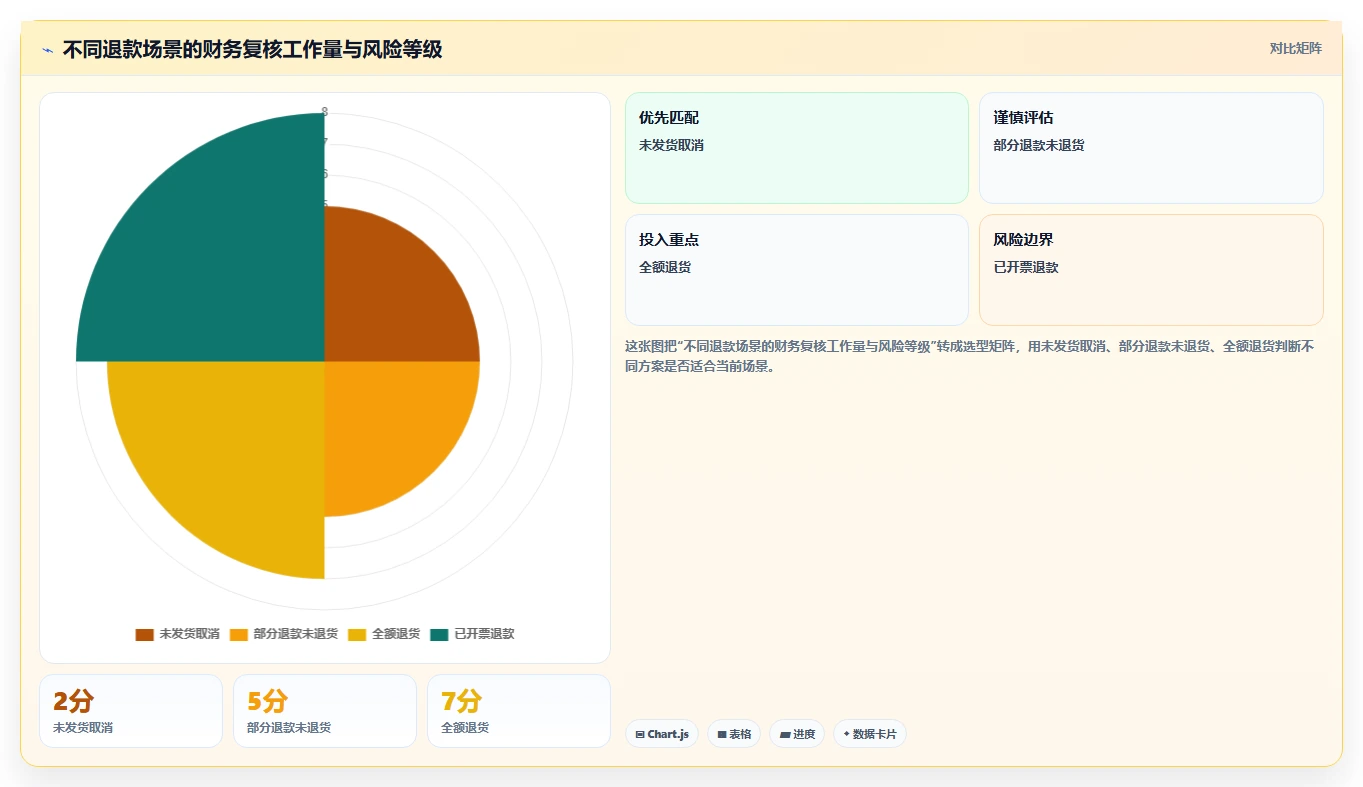Image resolution: width=1363 pixels, height=787 pixels.
Task: Select the 2分 未发货取消 stat card
Action: tap(131, 711)
